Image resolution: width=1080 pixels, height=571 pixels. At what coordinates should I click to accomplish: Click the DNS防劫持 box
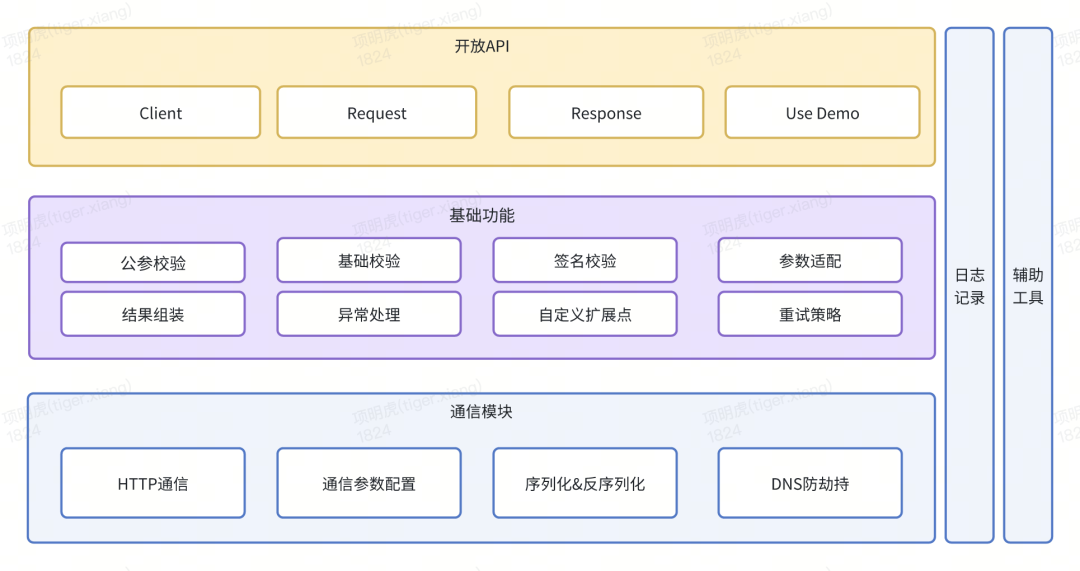[x=810, y=483]
